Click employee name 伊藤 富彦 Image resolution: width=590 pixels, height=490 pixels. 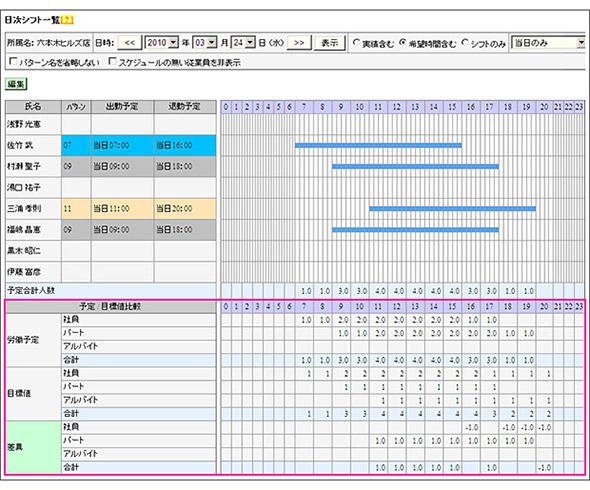tap(24, 272)
